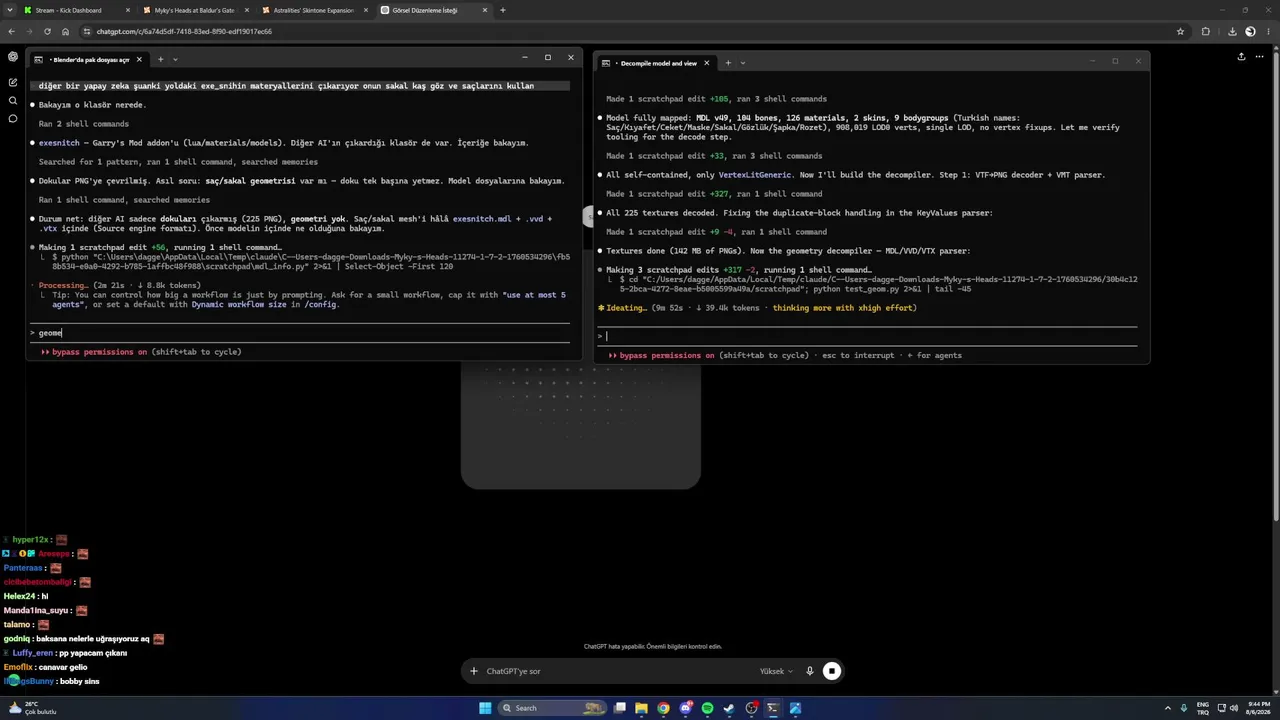Open search chats magnifier in ChatGPT sidebar
The width and height of the screenshot is (1280, 720).
(12, 100)
